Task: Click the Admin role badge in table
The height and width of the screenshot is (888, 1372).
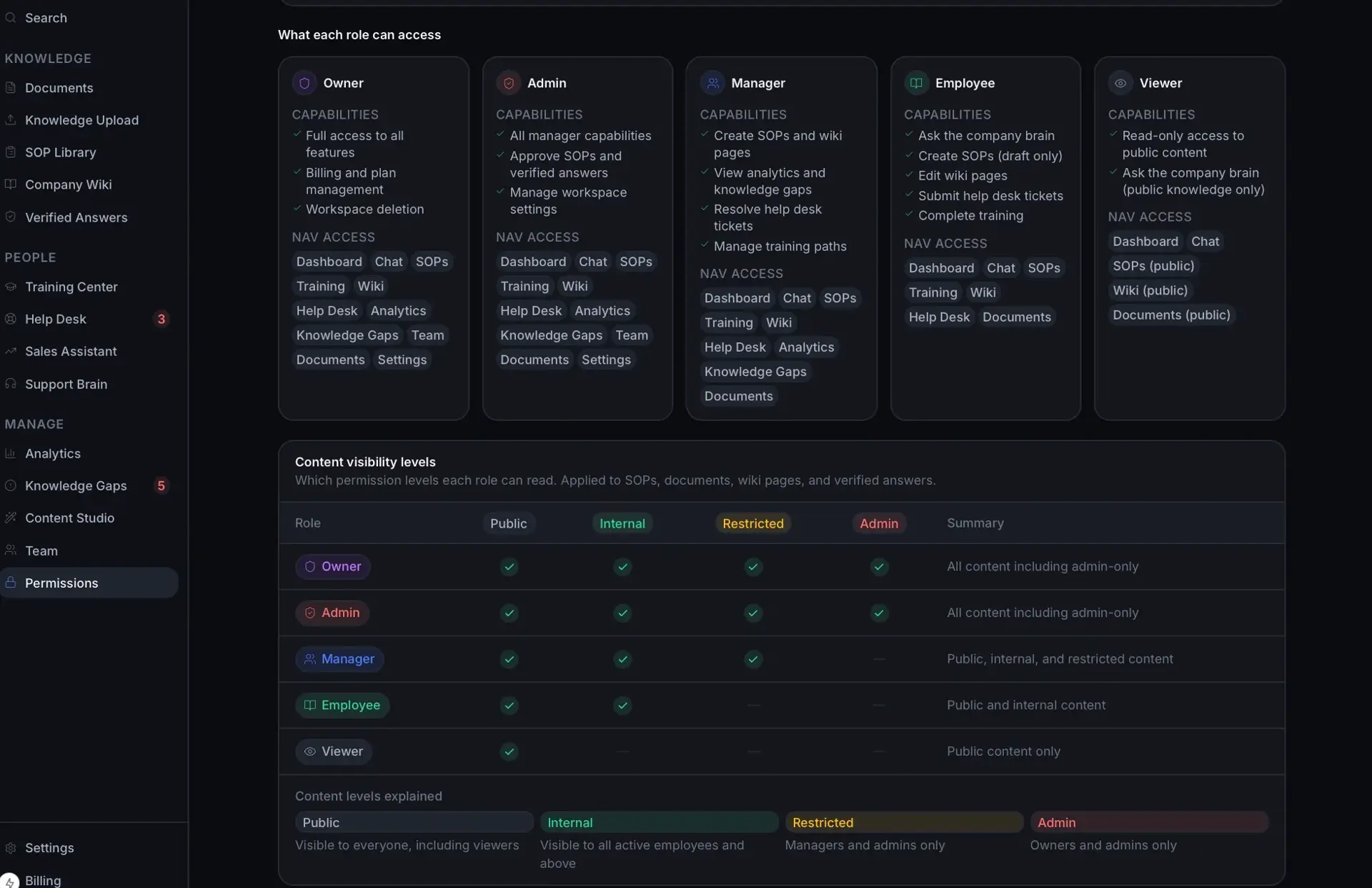Action: pos(332,613)
